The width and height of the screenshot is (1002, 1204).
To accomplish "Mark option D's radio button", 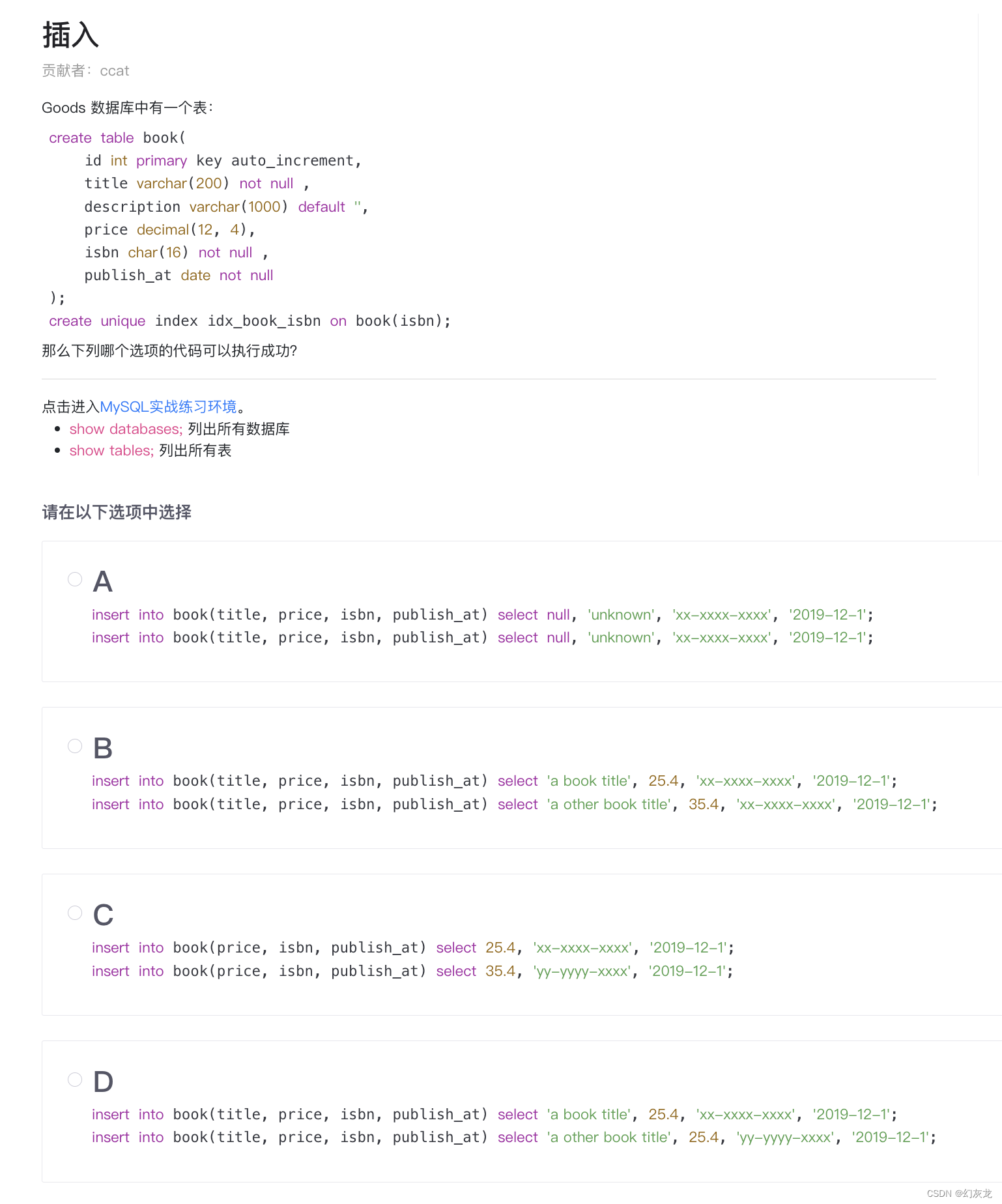I will click(75, 1080).
